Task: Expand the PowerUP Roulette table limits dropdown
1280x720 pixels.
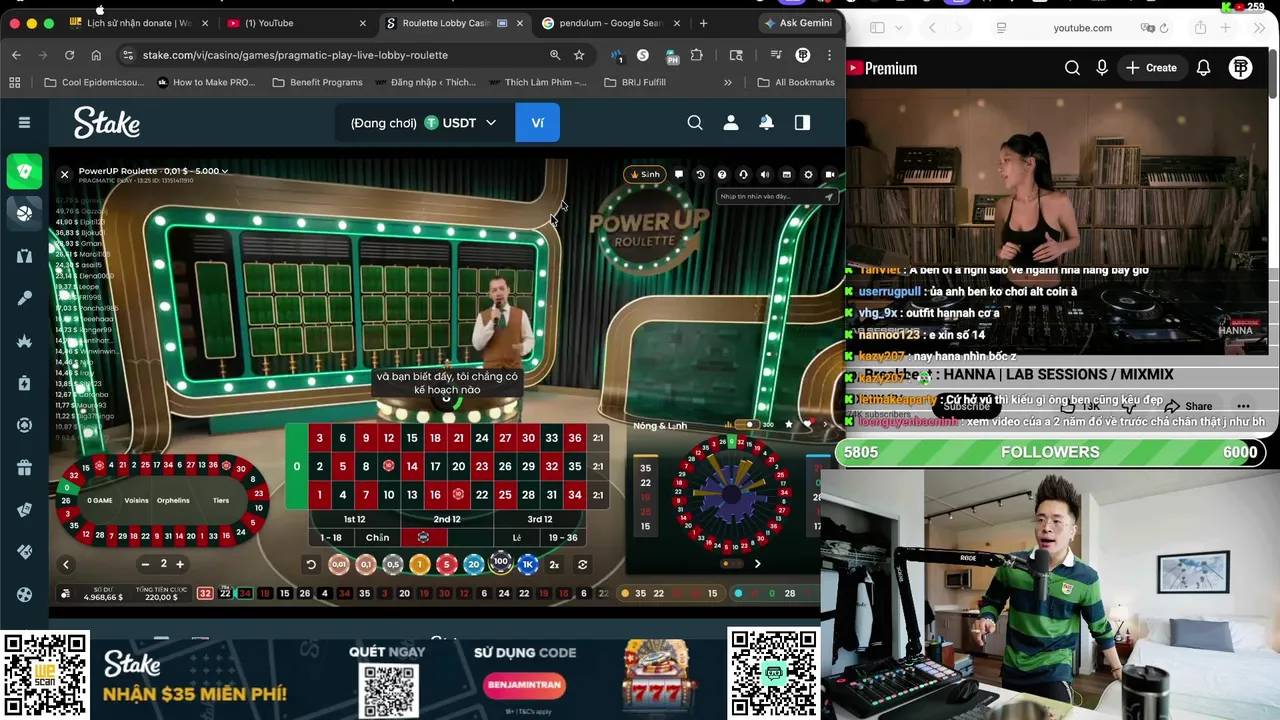Action: (153, 171)
